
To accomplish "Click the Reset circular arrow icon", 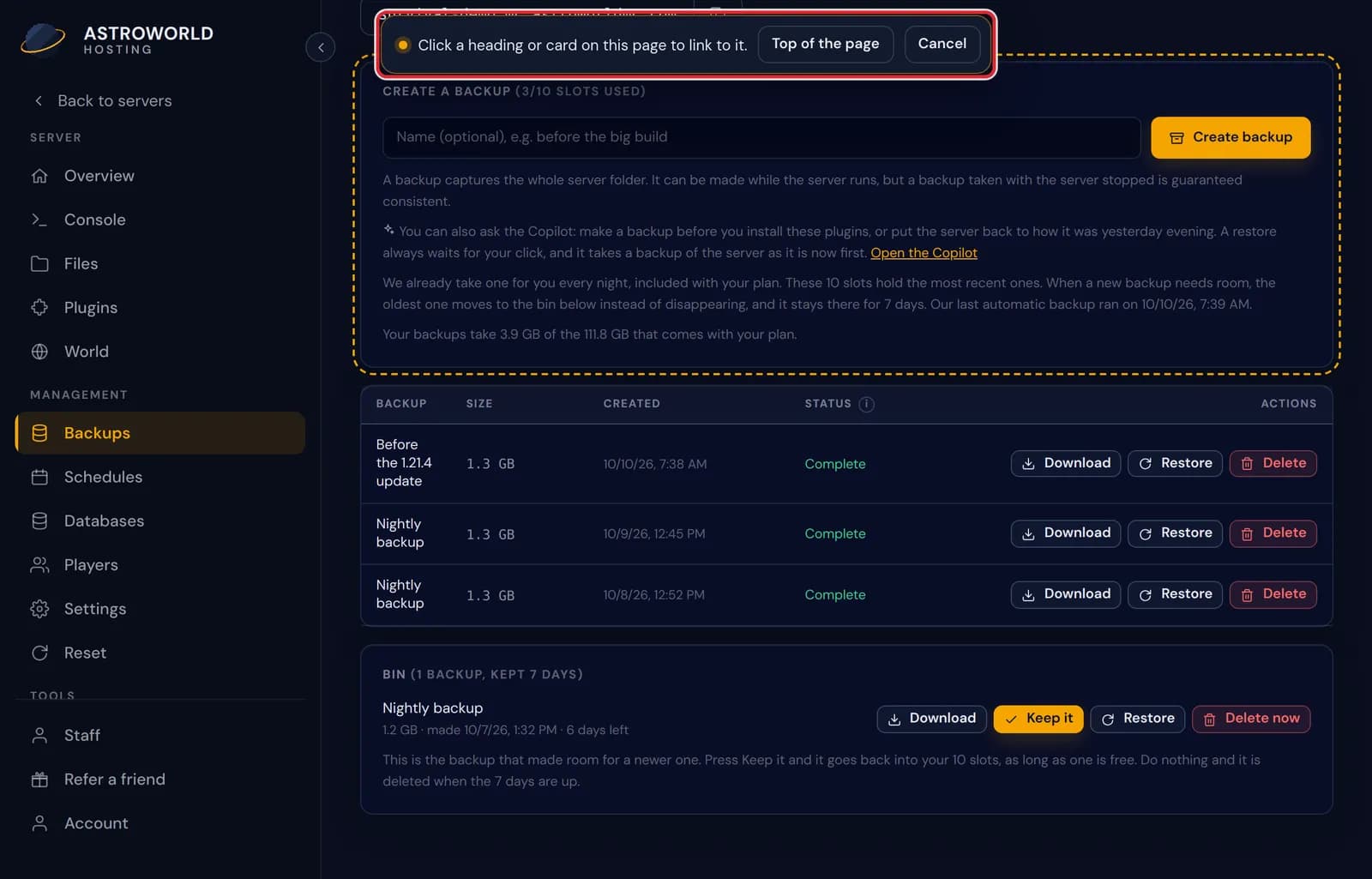I will [39, 653].
